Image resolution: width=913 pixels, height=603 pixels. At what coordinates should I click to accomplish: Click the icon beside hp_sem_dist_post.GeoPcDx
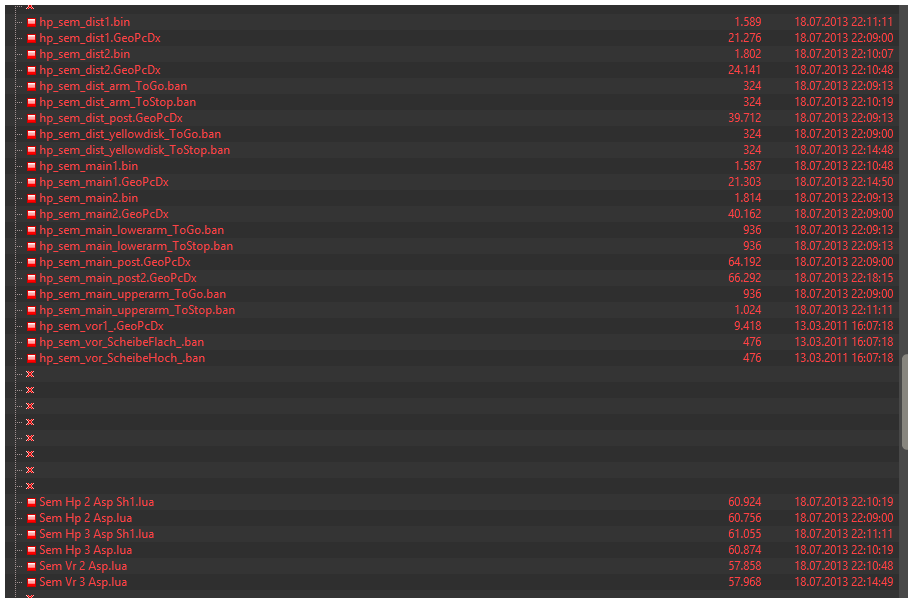pyautogui.click(x=31, y=118)
